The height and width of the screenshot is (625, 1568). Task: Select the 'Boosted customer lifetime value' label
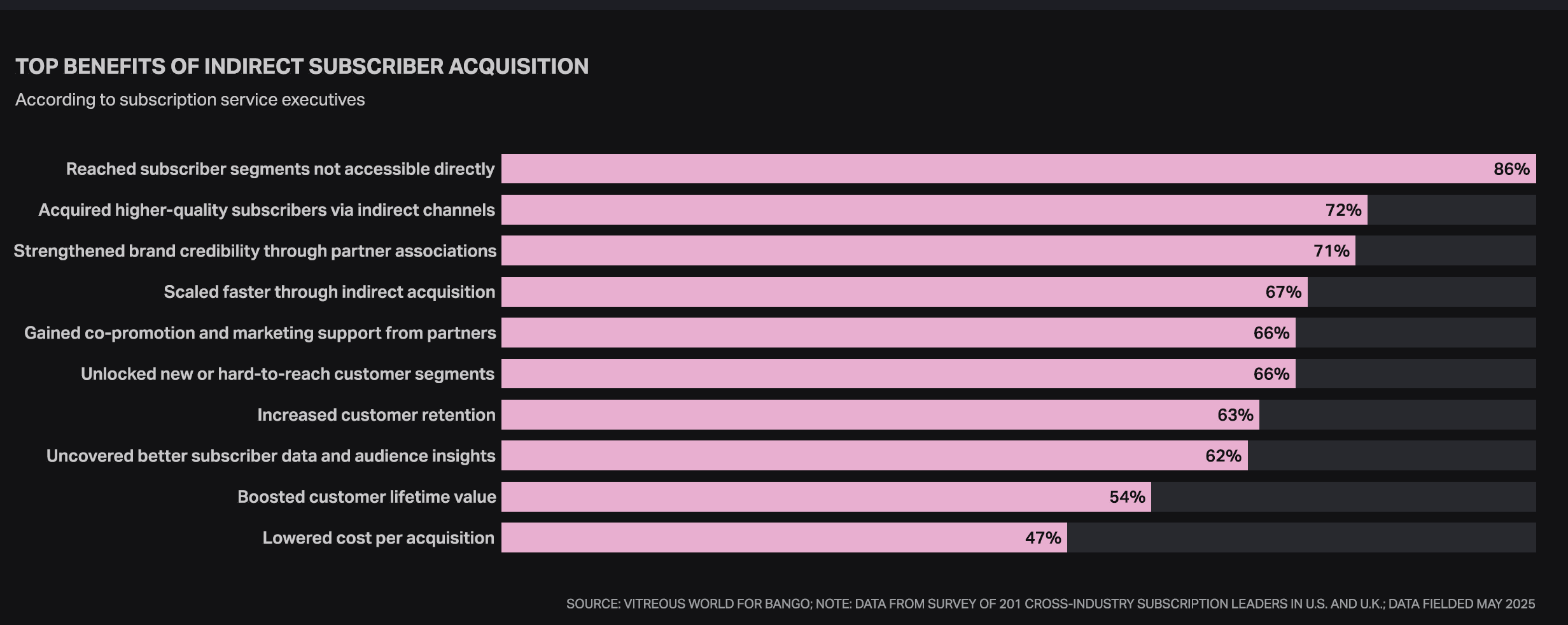tap(367, 497)
